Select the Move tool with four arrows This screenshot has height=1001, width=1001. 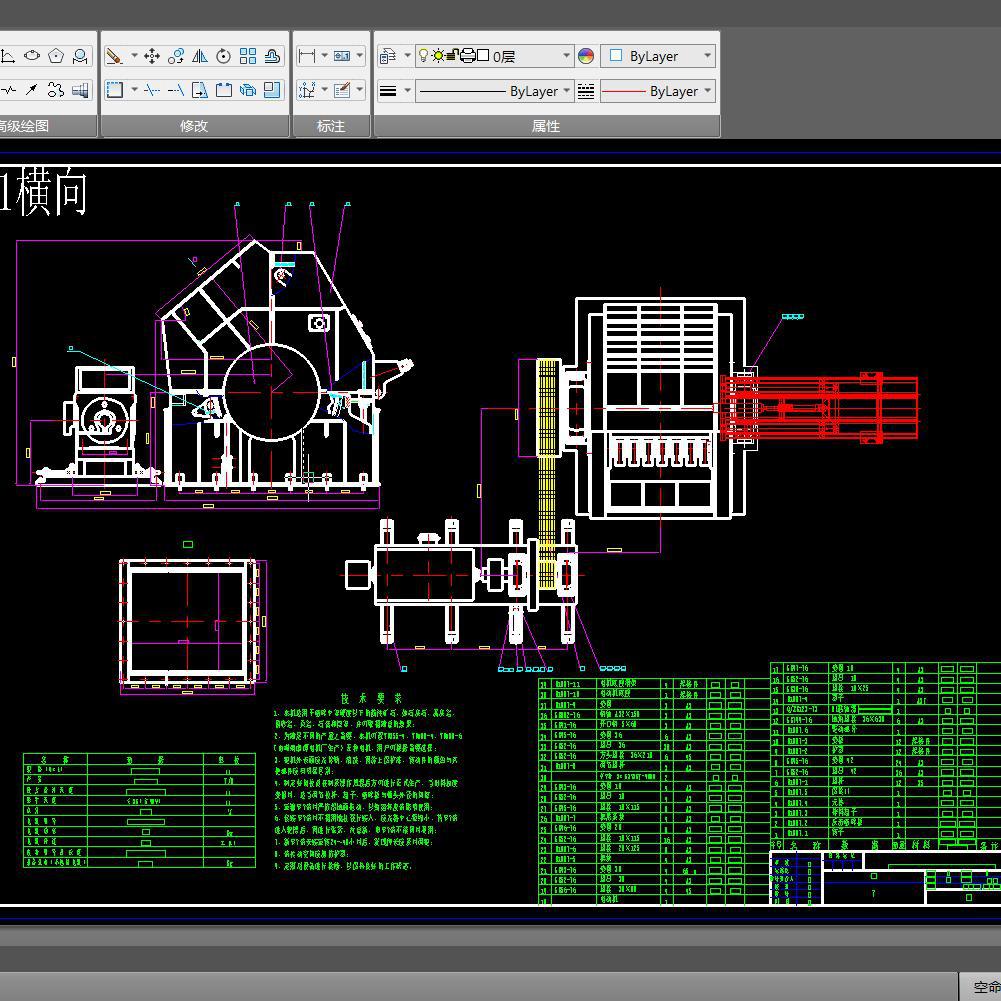click(x=152, y=56)
